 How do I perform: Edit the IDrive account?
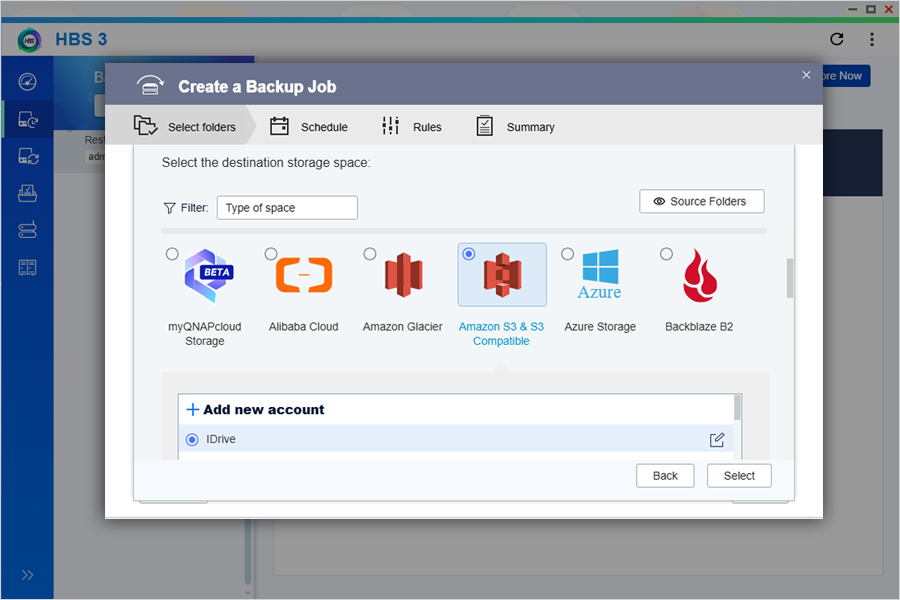point(717,440)
